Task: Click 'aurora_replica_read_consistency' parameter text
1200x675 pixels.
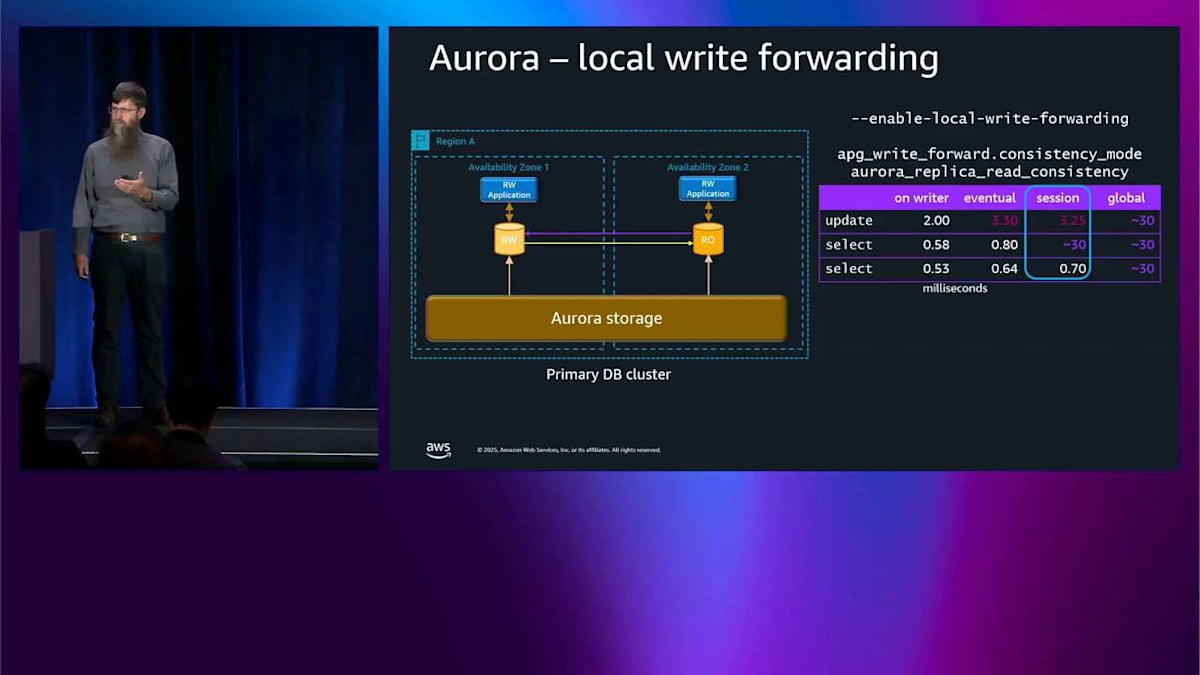Action: click(990, 172)
